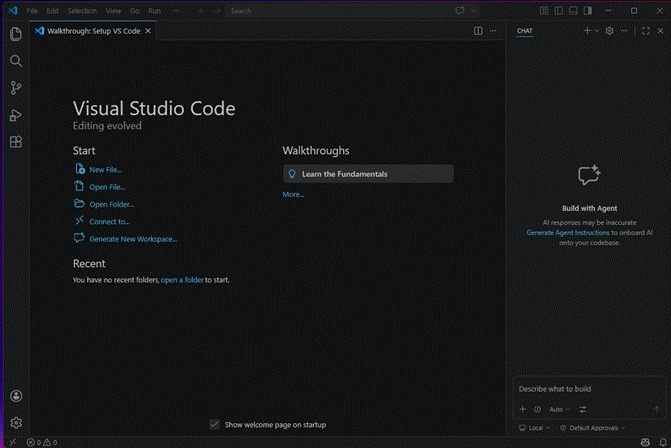Expand chevron next to title bar chat icon
671x448 pixels.
click(473, 11)
